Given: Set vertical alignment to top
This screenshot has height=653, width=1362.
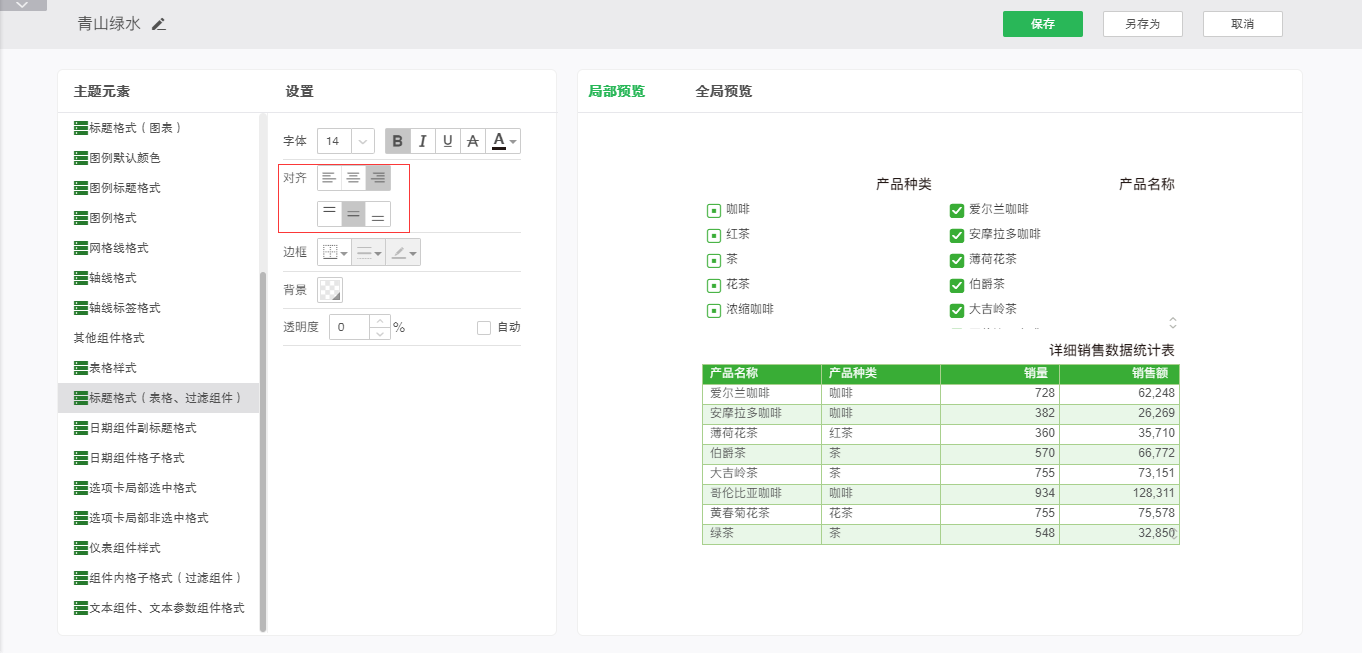Looking at the screenshot, I should click(329, 214).
